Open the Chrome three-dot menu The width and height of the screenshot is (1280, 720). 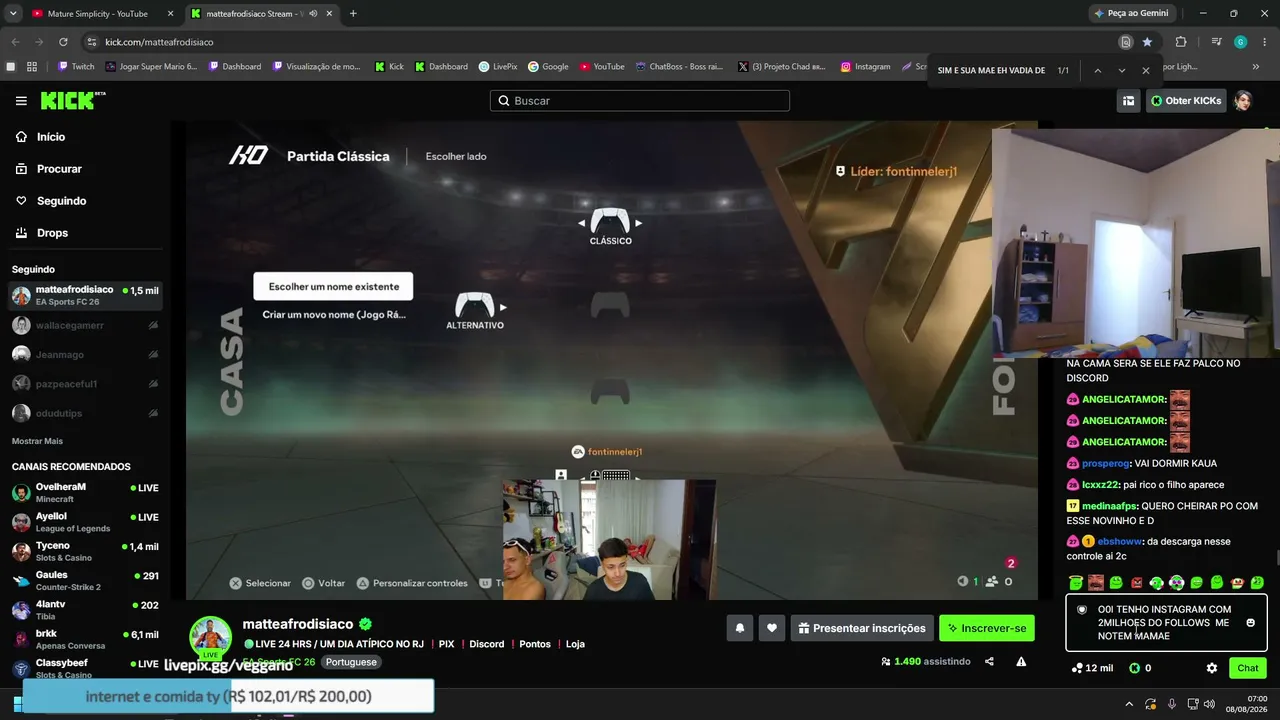click(x=1265, y=42)
